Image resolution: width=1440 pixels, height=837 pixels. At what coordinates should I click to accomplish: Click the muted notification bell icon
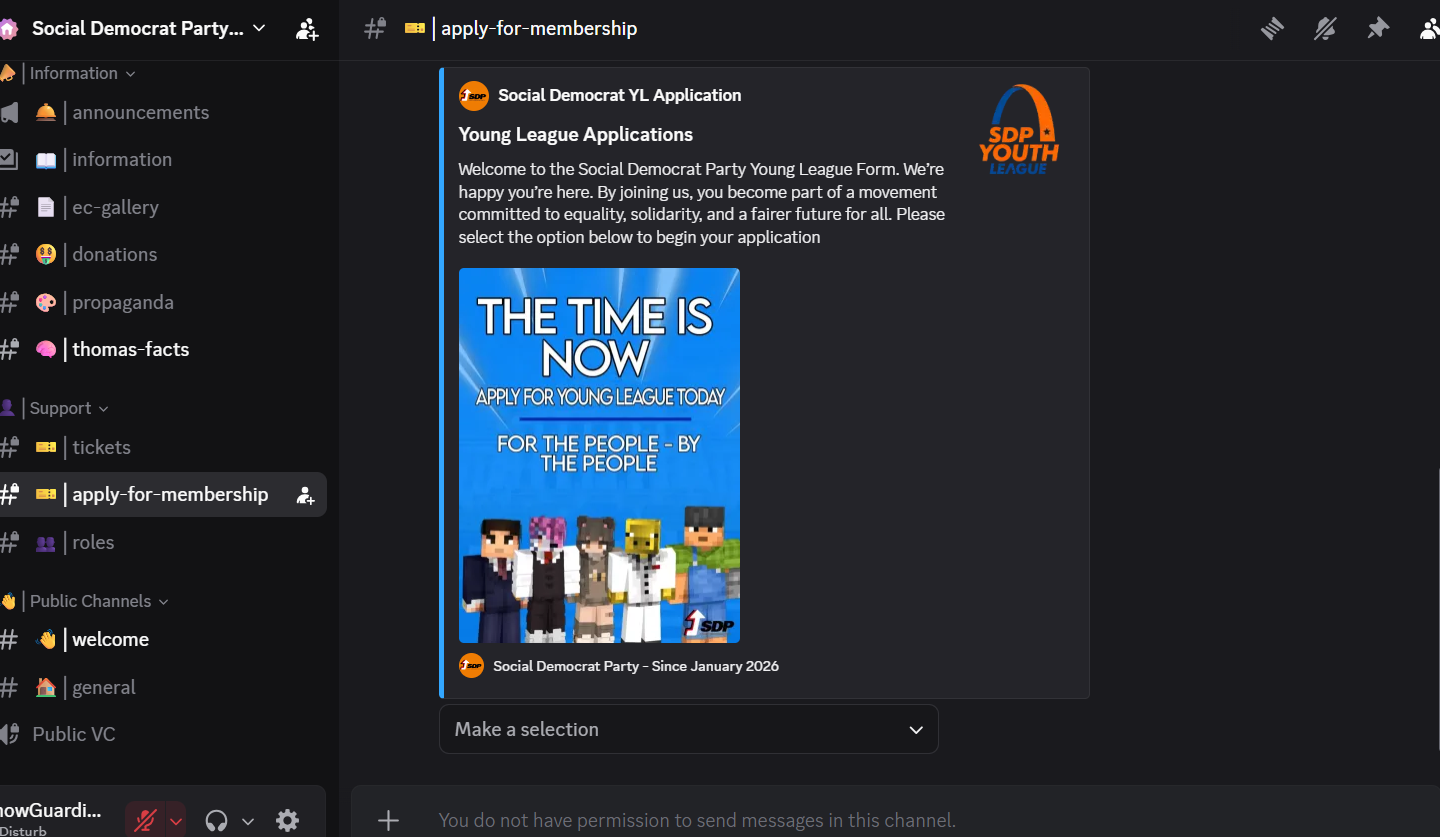point(1325,29)
